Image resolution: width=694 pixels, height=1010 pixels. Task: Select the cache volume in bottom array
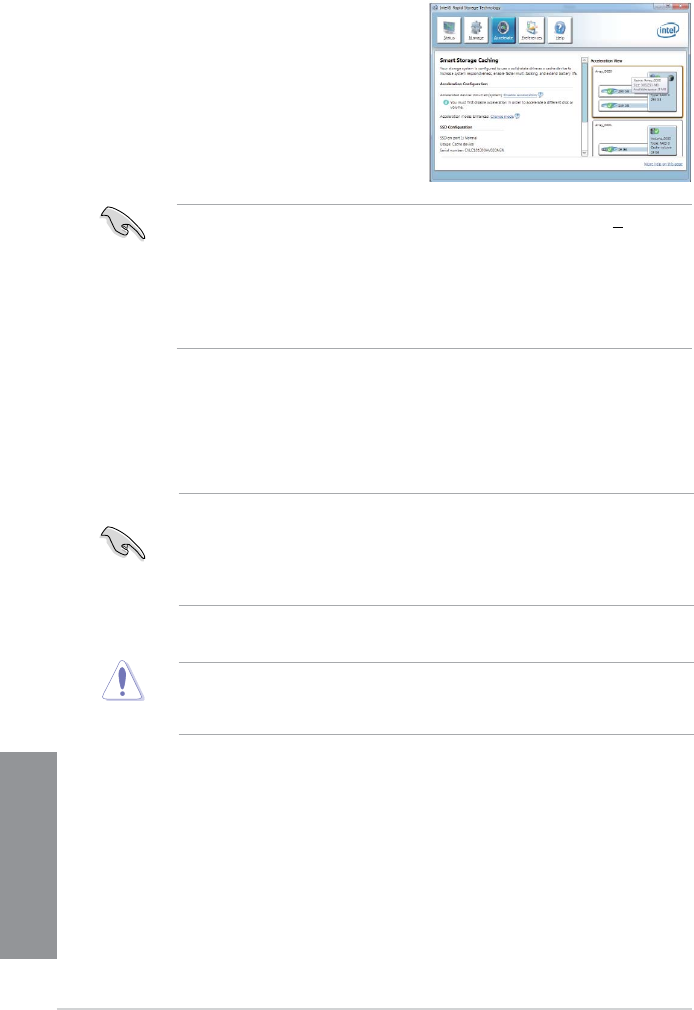(662, 140)
